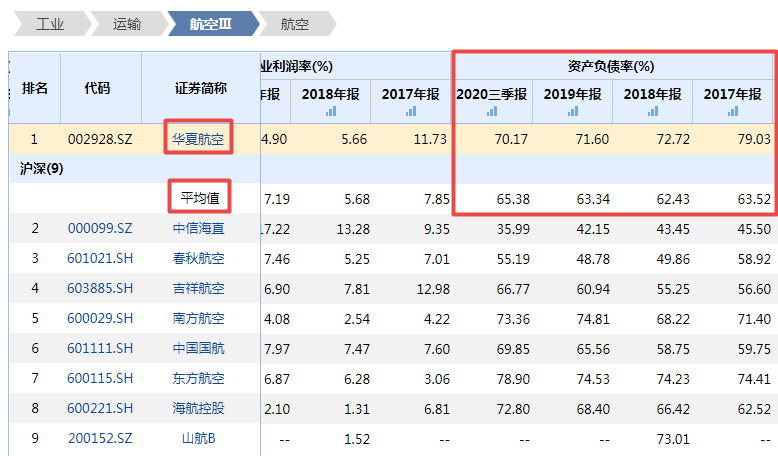Click chart icon under 资产负债率 2018年报
This screenshot has height=456, width=778.
(652, 112)
